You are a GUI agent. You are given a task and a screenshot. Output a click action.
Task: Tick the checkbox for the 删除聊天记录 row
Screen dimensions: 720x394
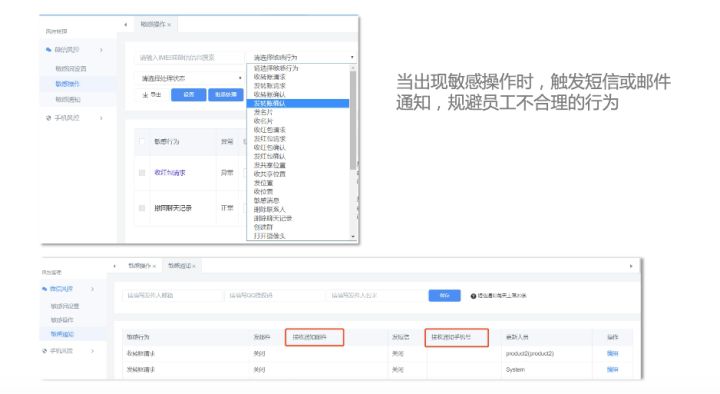pyautogui.click(x=142, y=208)
